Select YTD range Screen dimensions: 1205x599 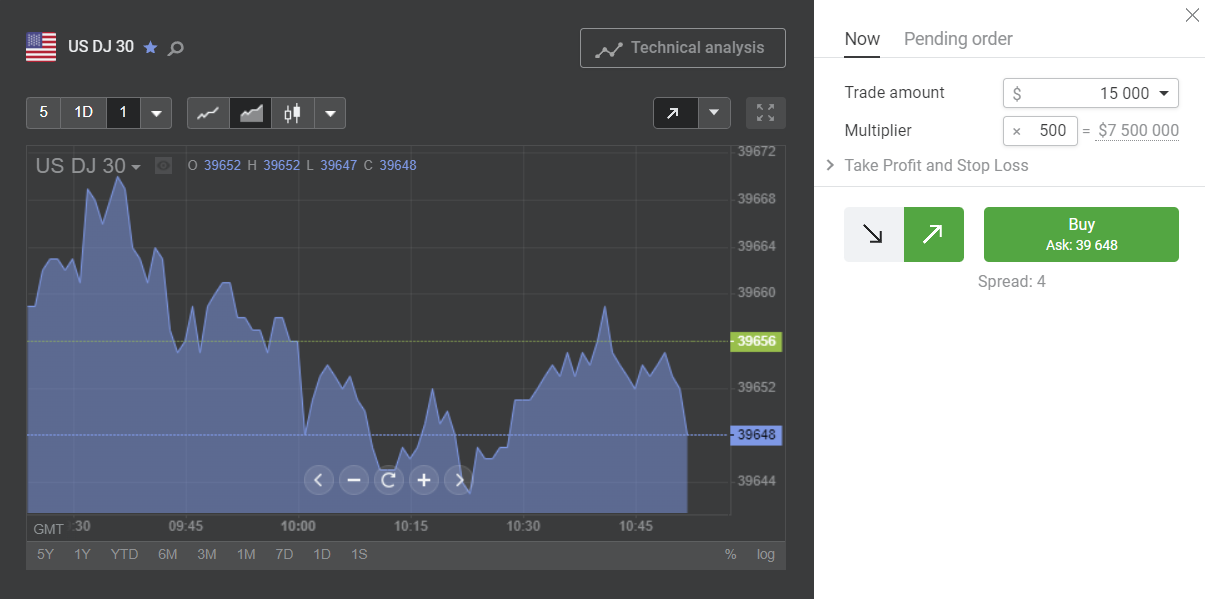coord(125,555)
